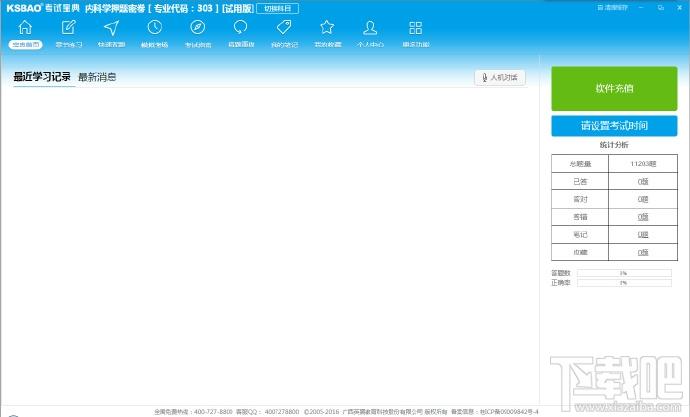Click the 切换科目 switch subject button
The image size is (690, 417).
277,8
